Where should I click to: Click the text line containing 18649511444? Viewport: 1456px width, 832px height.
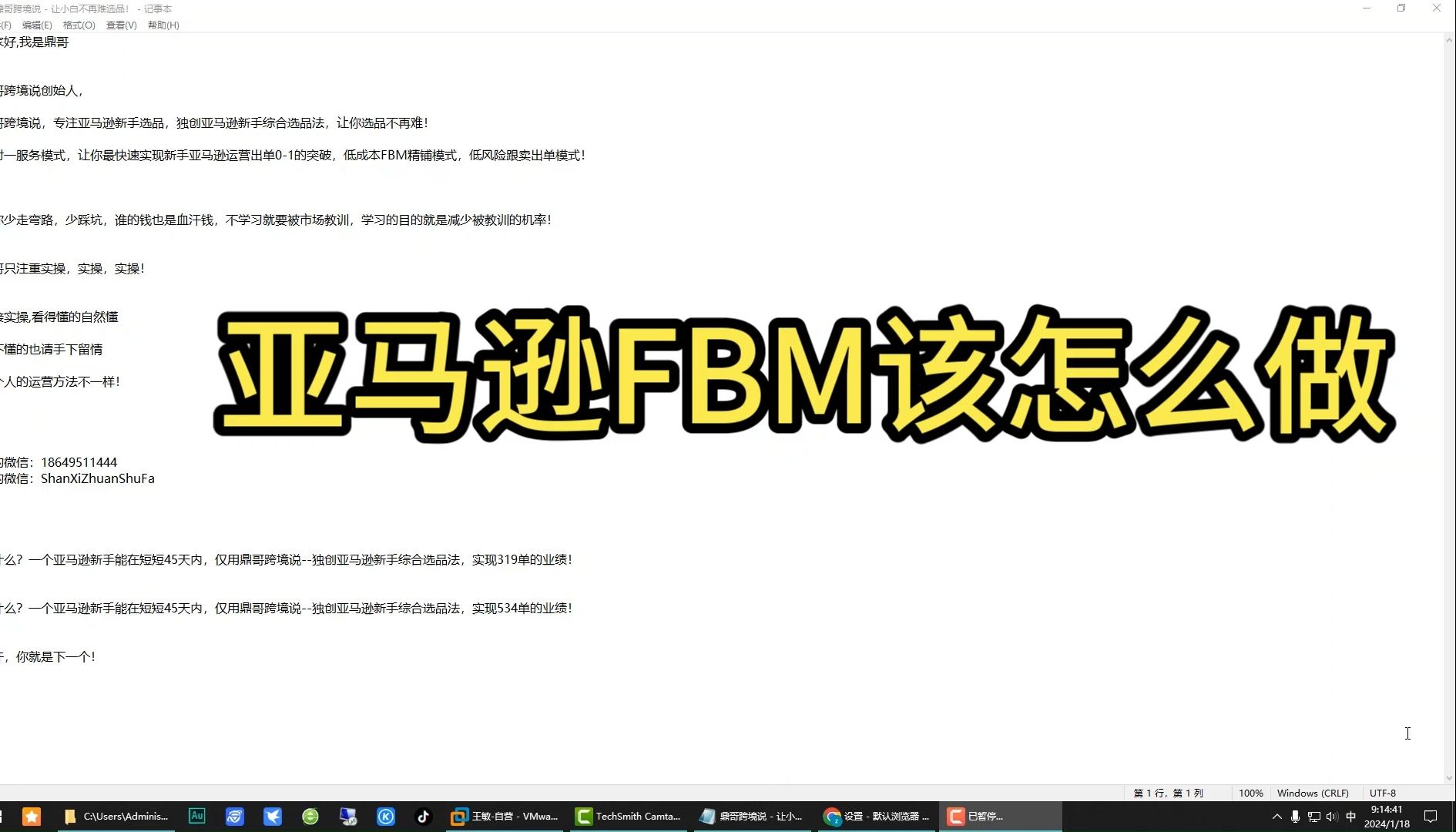point(59,462)
